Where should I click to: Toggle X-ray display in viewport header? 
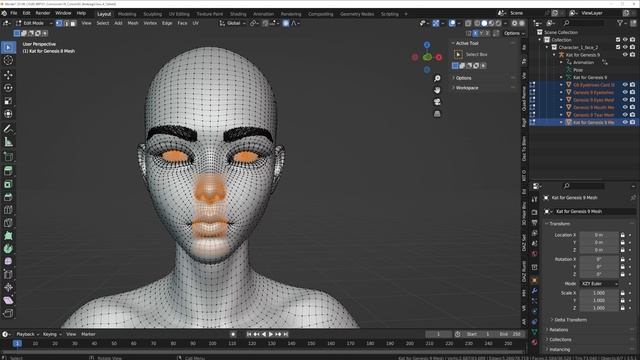pos(468,23)
